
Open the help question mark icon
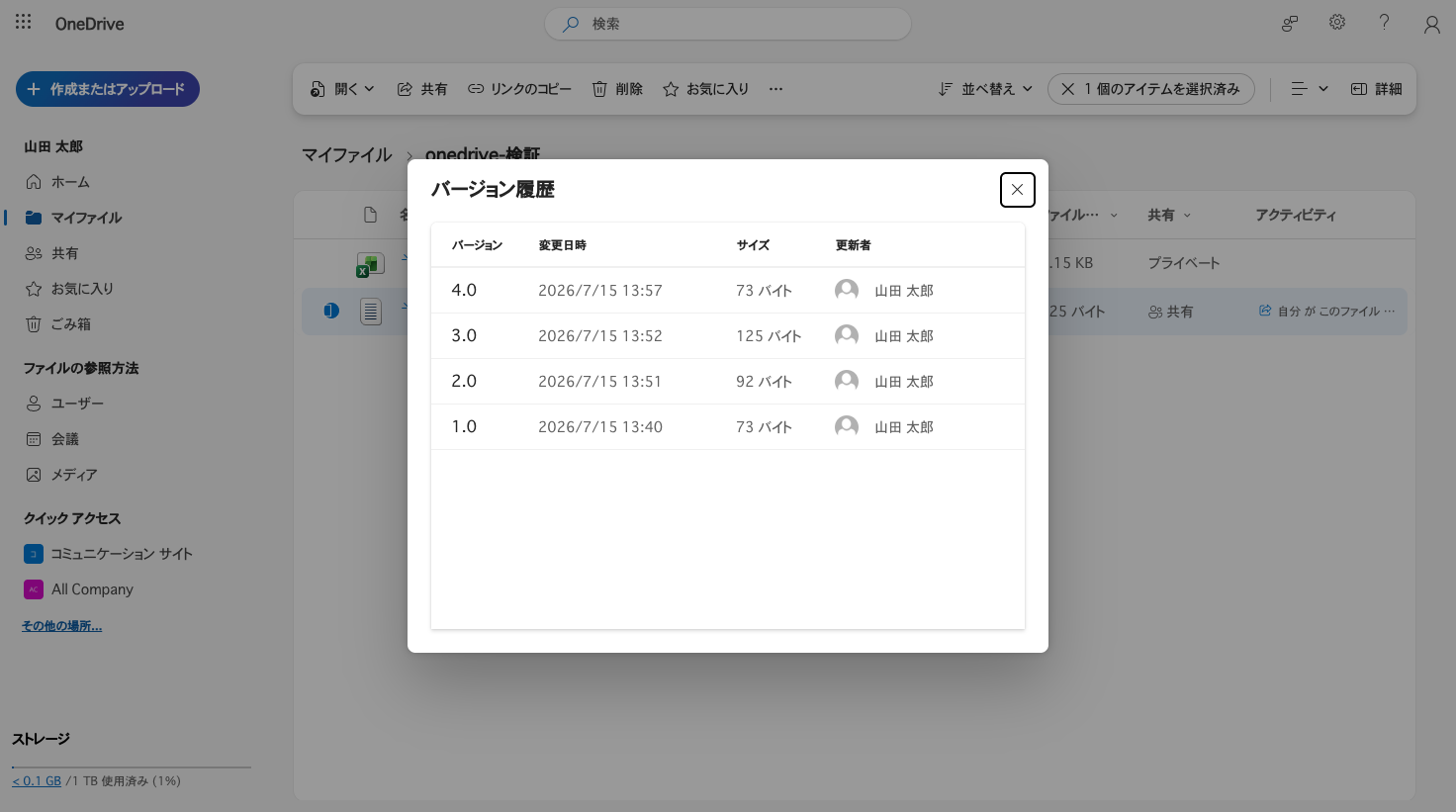pos(1384,23)
